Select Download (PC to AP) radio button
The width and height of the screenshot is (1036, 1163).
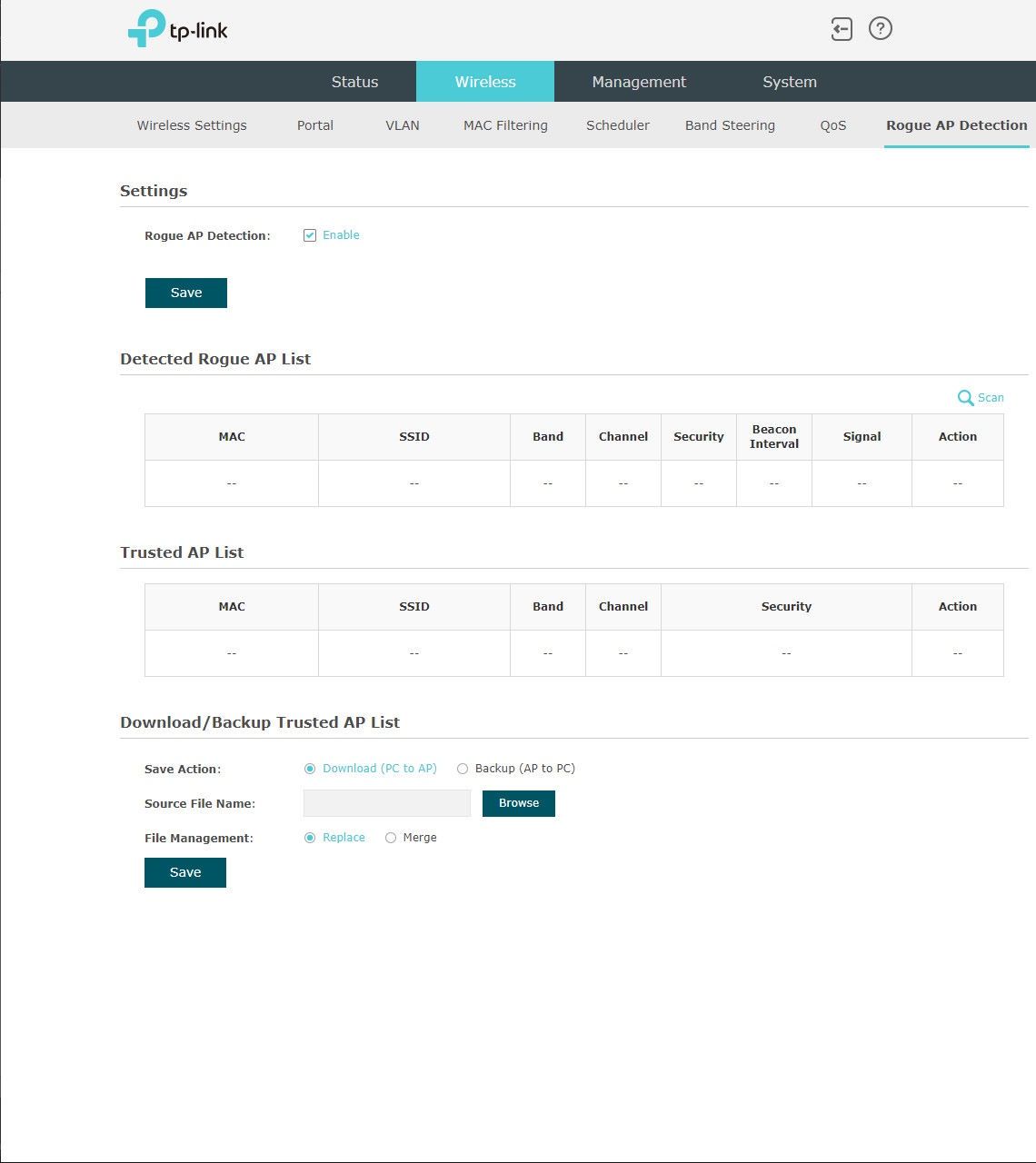coord(310,769)
